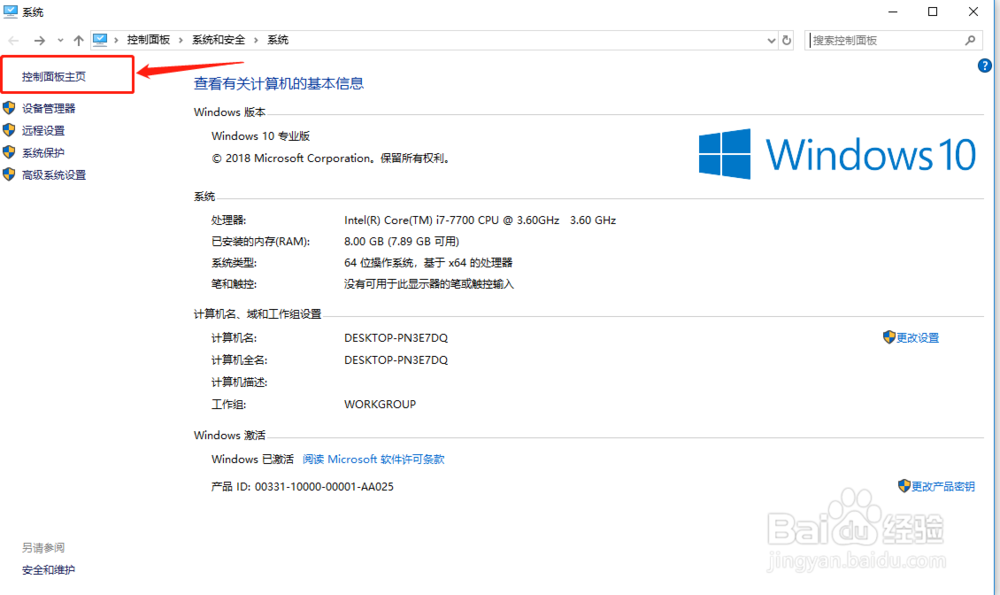1000x595 pixels.
Task: Click shield icon beside 系统保护
Action: coord(9,152)
